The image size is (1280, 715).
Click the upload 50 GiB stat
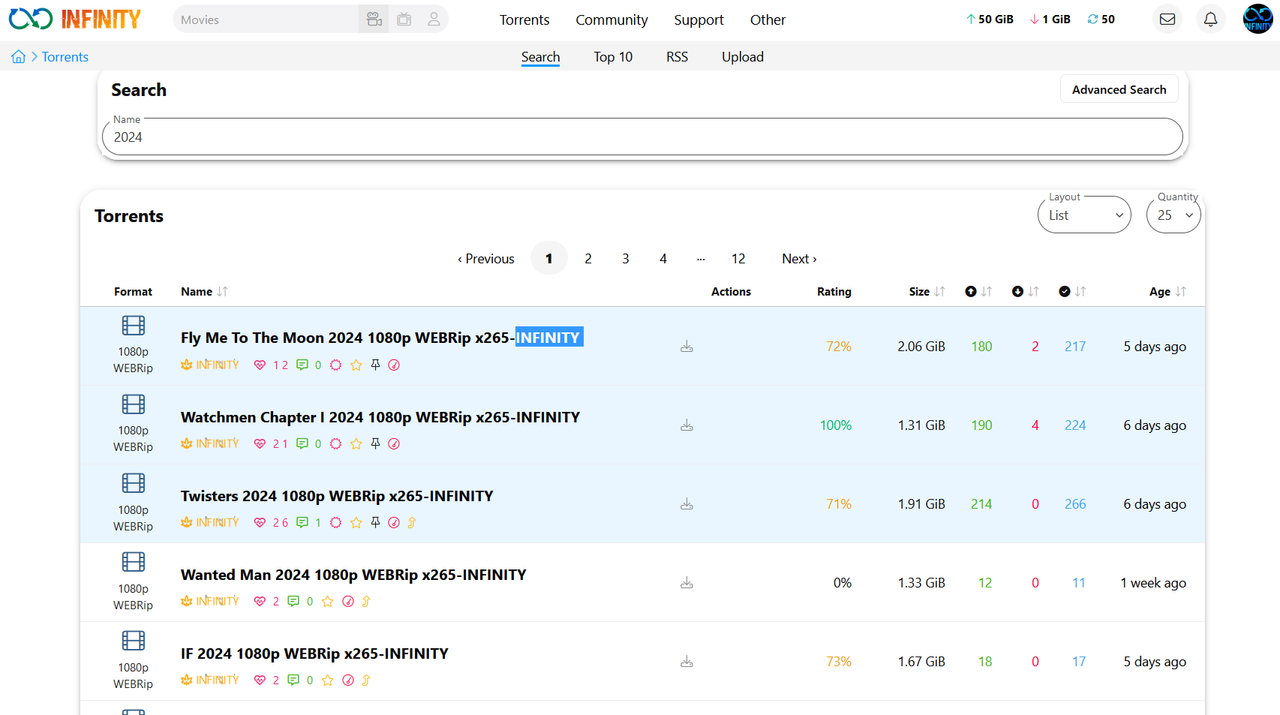[991, 19]
